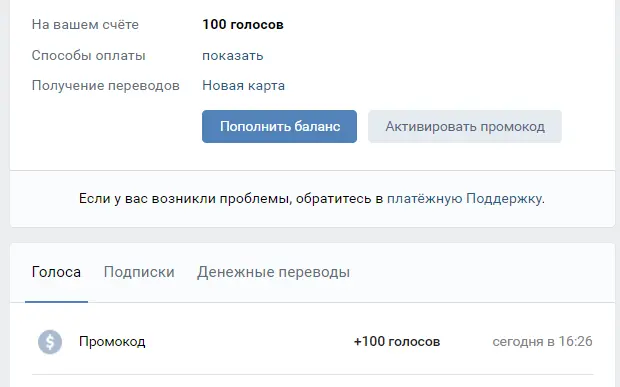Image resolution: width=620 pixels, height=387 pixels.
Task: Click the divider line under Промокод row
Action: (x=312, y=374)
